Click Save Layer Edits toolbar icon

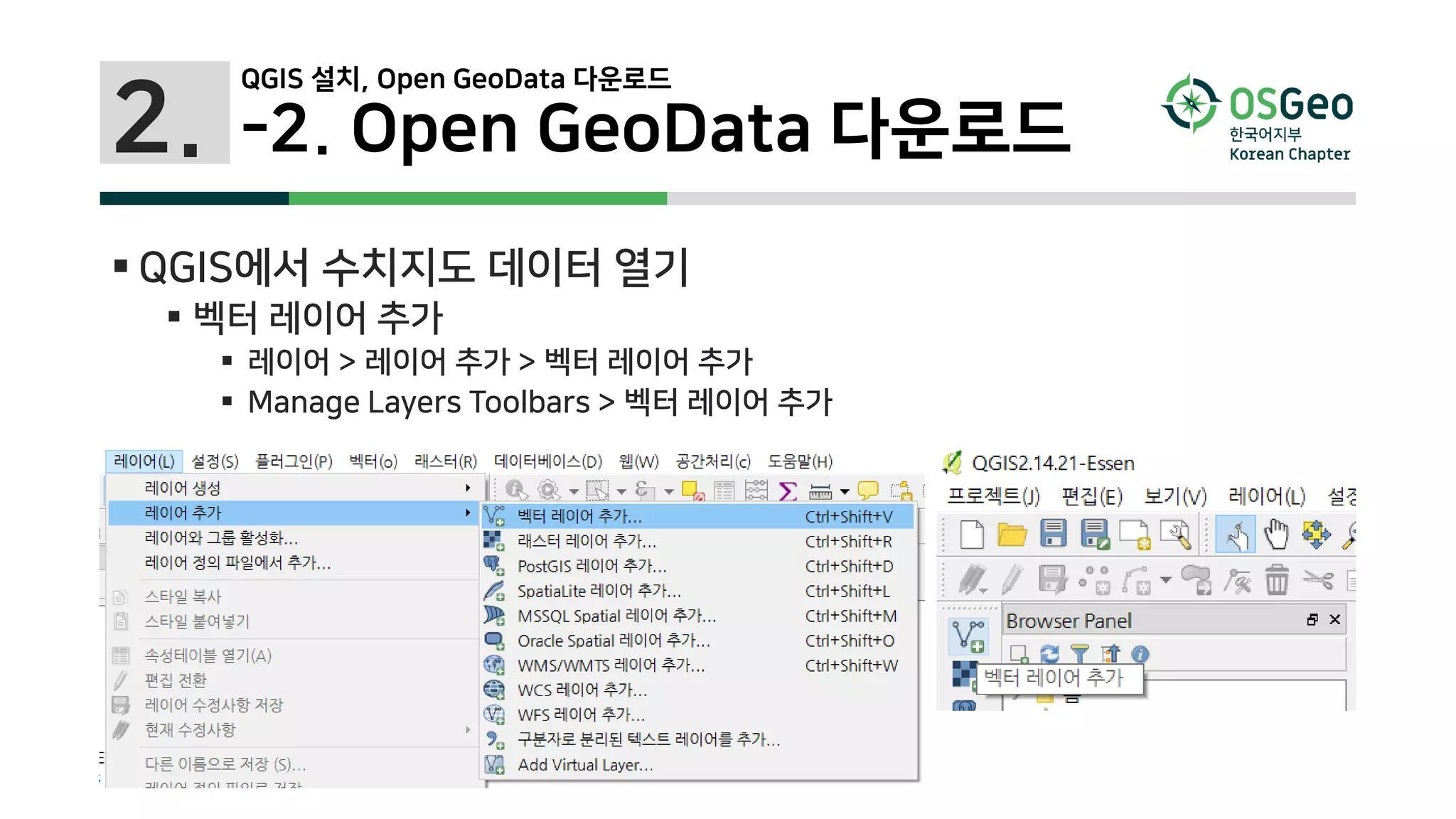click(x=1053, y=580)
